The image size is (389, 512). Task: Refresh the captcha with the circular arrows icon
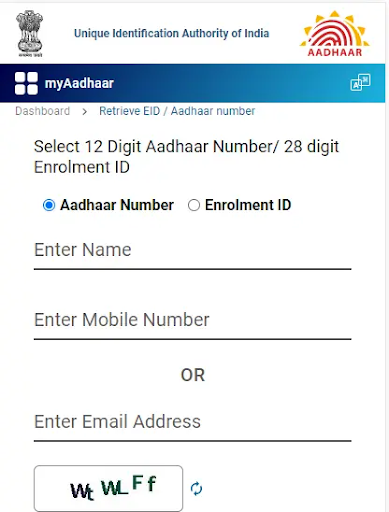[196, 489]
